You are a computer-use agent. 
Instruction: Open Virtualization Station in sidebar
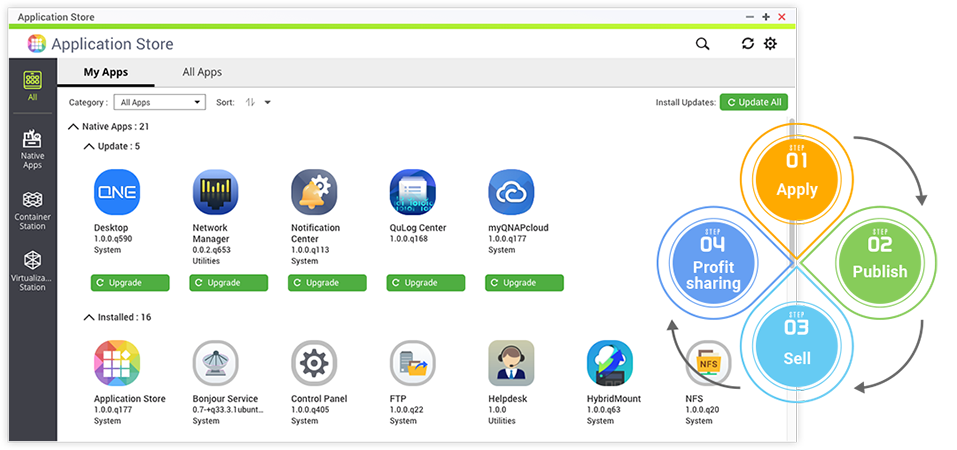pos(32,271)
